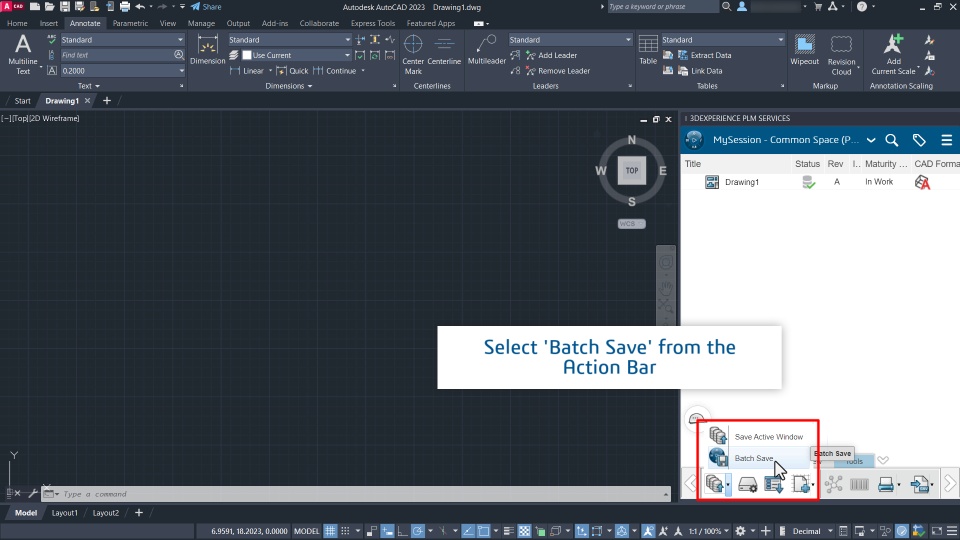
Task: Click the Drawing1 row in PLM panel
Action: tap(820, 182)
